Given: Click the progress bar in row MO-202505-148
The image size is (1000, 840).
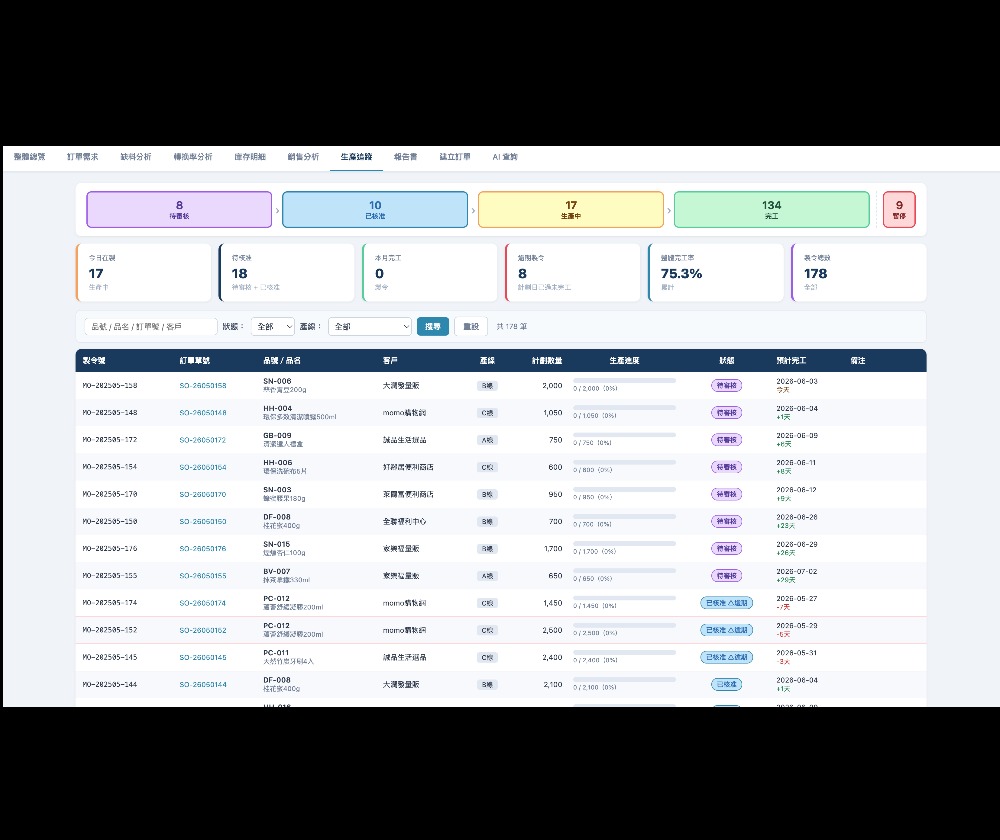Looking at the screenshot, I should [x=624, y=408].
